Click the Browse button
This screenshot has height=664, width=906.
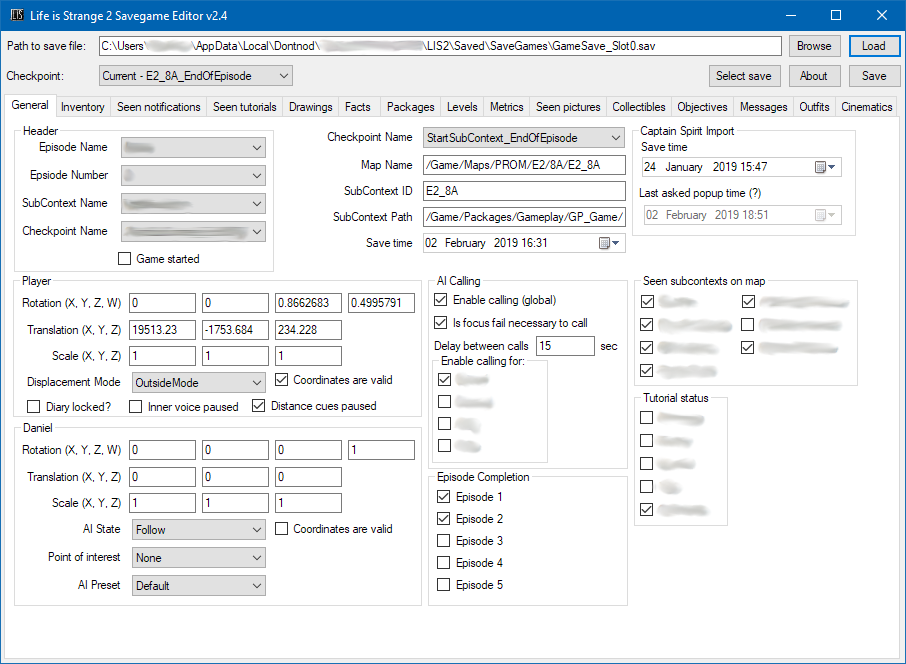(x=814, y=46)
